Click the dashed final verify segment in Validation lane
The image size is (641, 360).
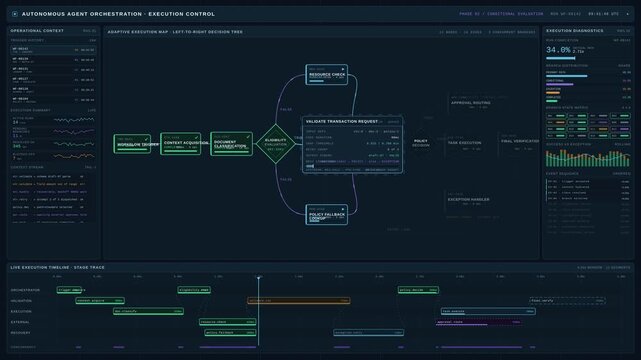pos(567,300)
